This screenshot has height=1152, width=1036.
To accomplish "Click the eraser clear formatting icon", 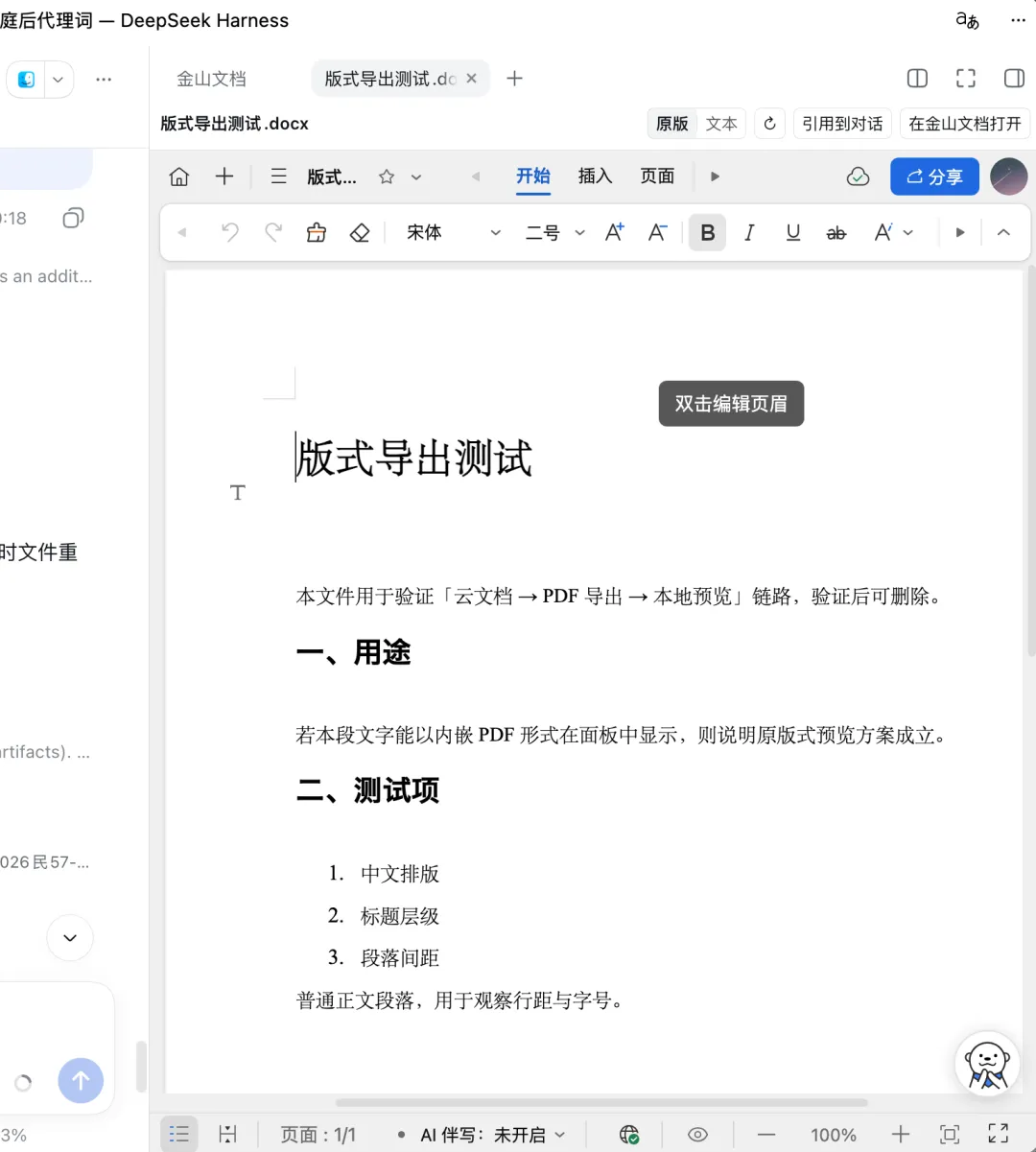I will point(360,232).
